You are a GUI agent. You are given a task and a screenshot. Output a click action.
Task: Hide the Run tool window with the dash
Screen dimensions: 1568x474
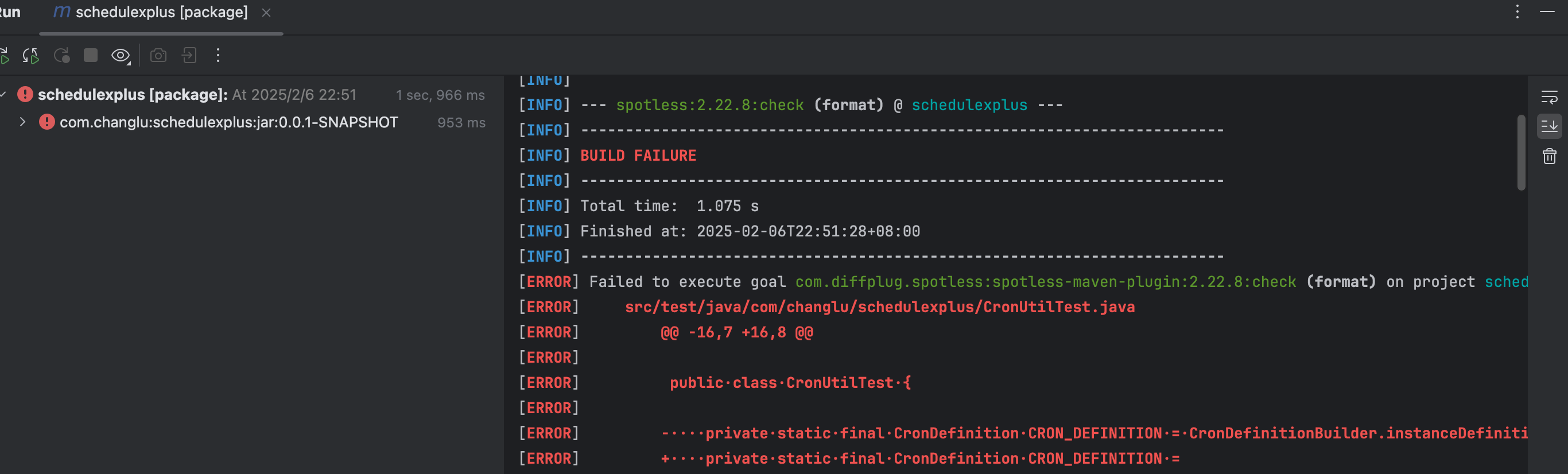pos(1547,11)
